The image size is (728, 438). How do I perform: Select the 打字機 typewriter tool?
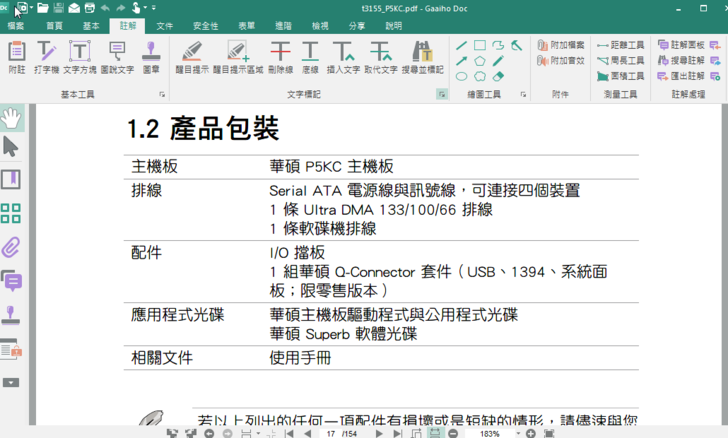(47, 57)
